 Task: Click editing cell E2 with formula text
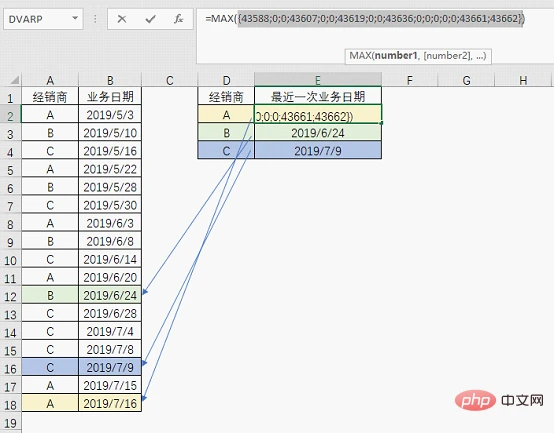pos(318,114)
